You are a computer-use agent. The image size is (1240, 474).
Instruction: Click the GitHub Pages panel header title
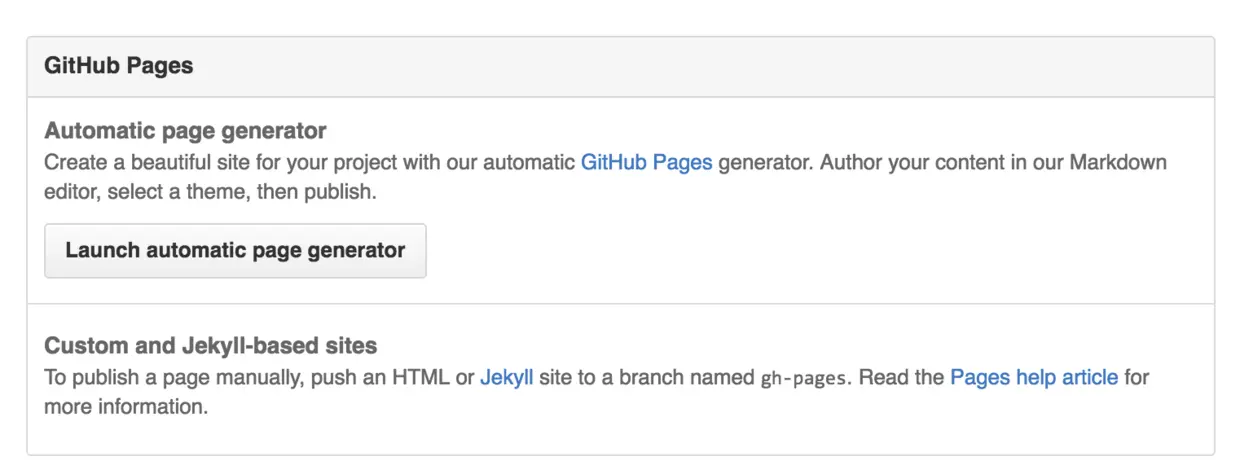click(x=119, y=67)
